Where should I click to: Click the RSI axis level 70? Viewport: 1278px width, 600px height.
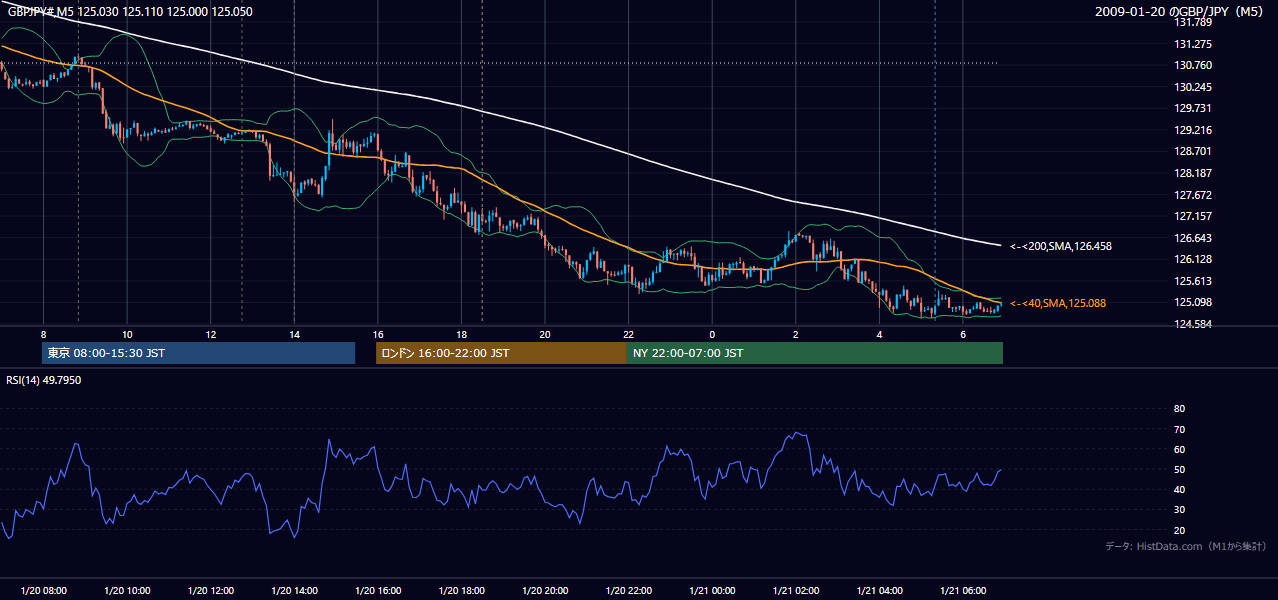pos(1179,429)
